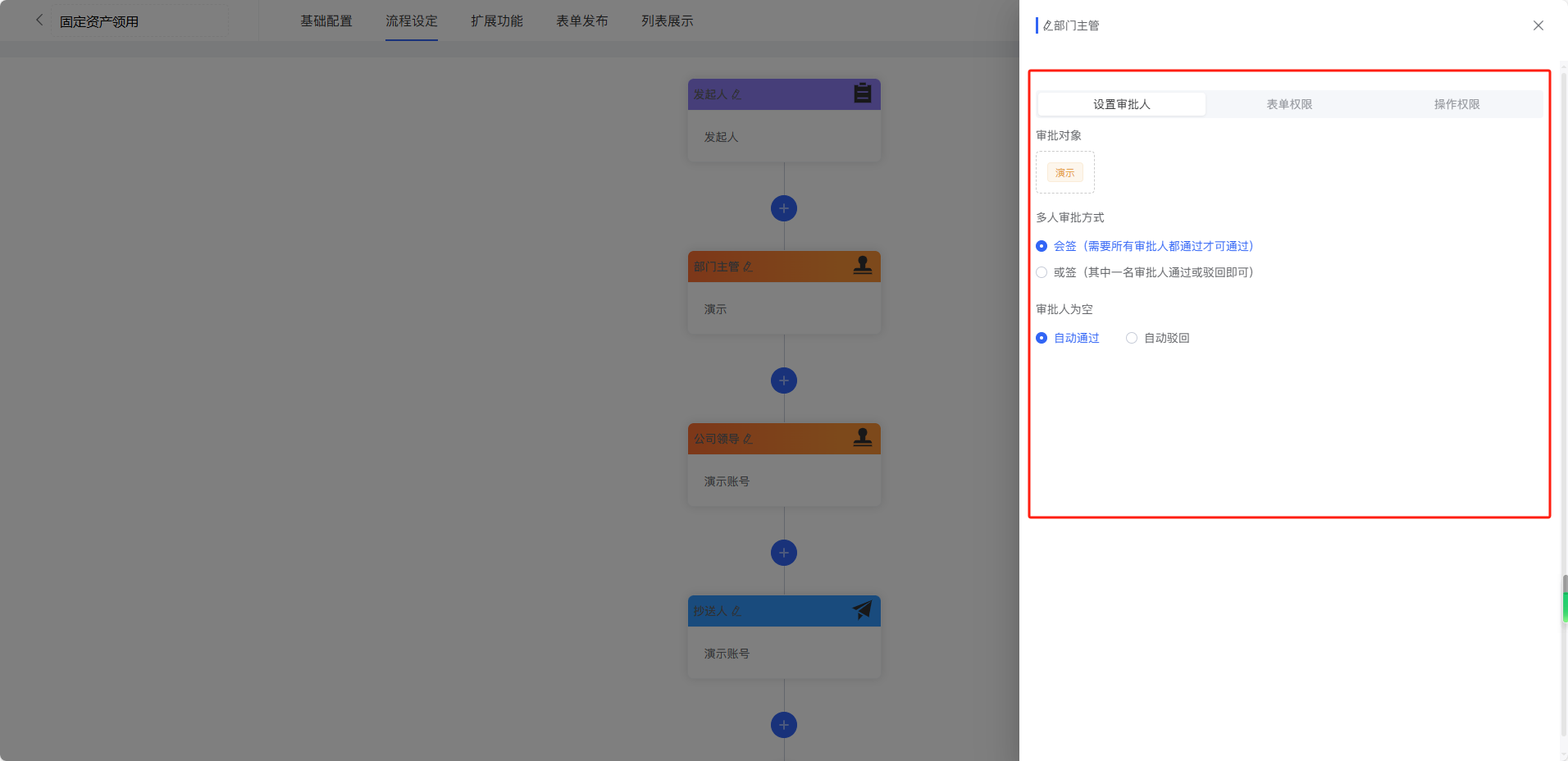Switch to the 操作权限 tab

pyautogui.click(x=1456, y=104)
